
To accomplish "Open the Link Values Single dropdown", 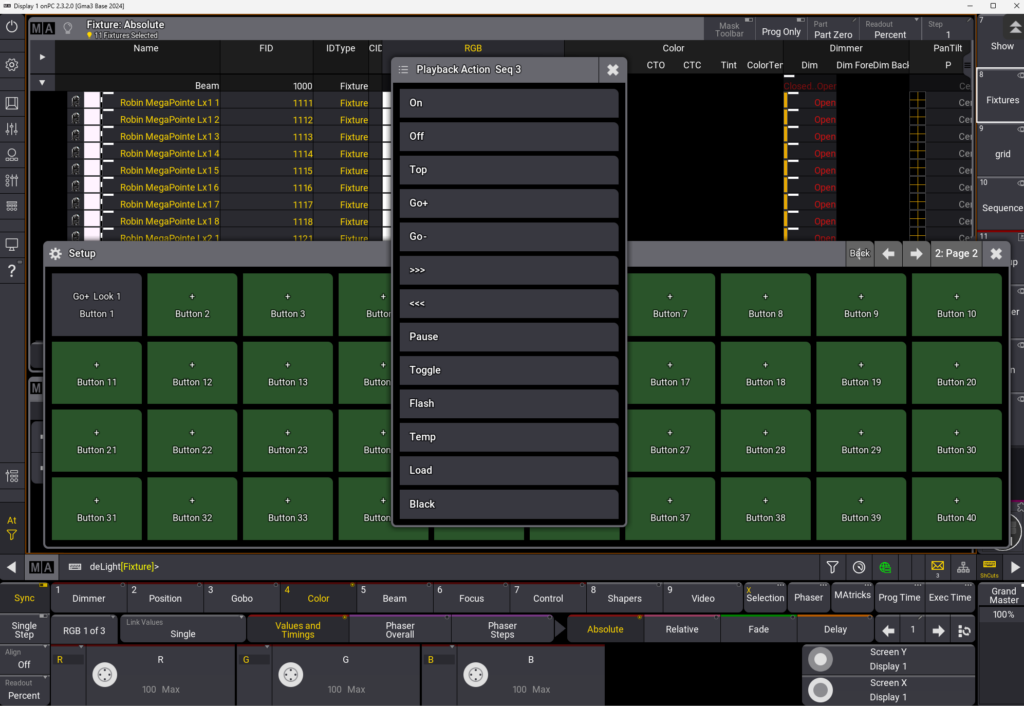I will 183,629.
